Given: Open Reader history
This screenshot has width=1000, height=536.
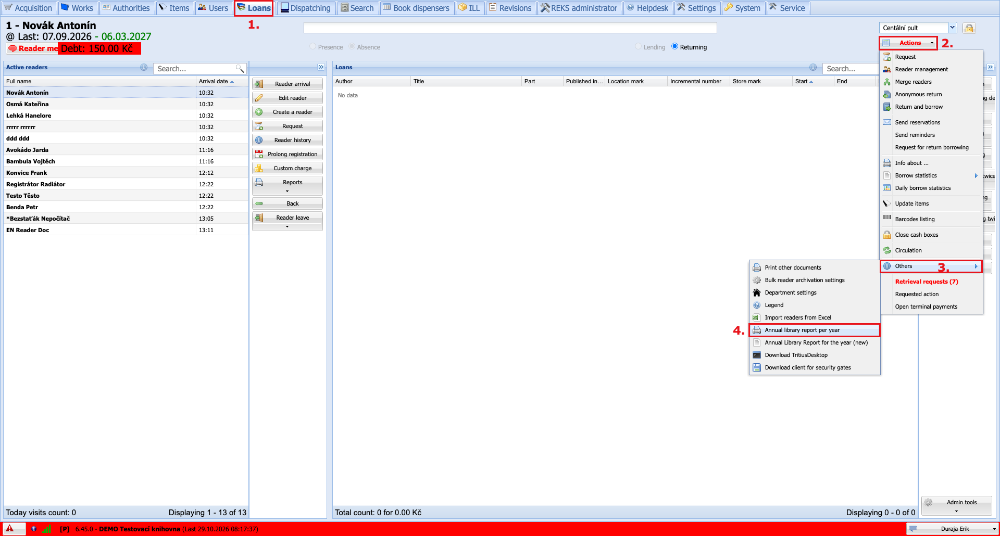Looking at the screenshot, I should pos(288,140).
